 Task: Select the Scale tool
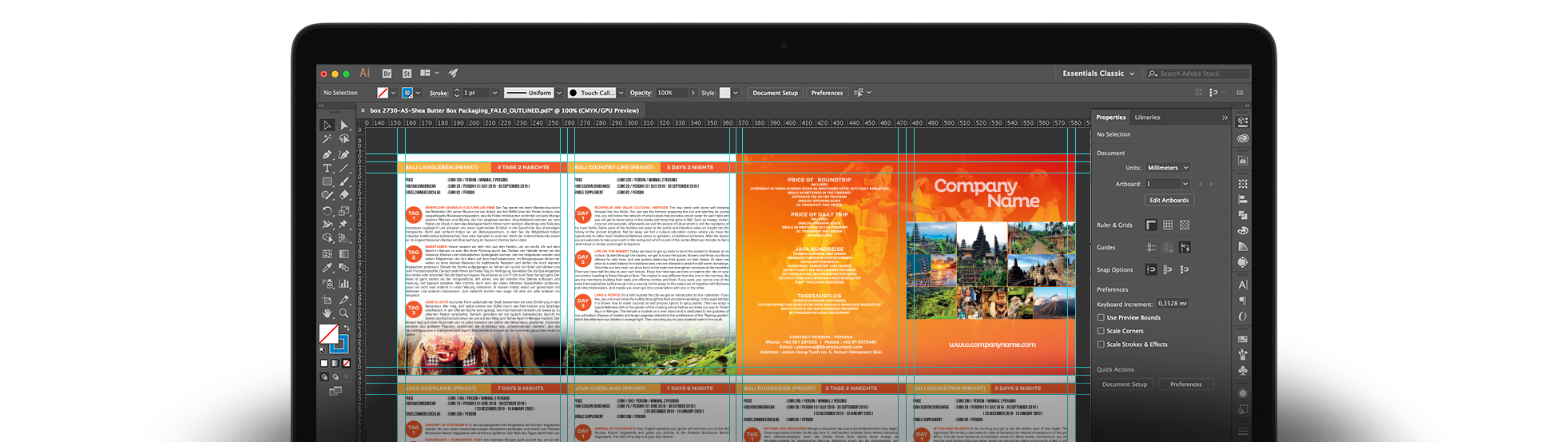click(x=344, y=211)
